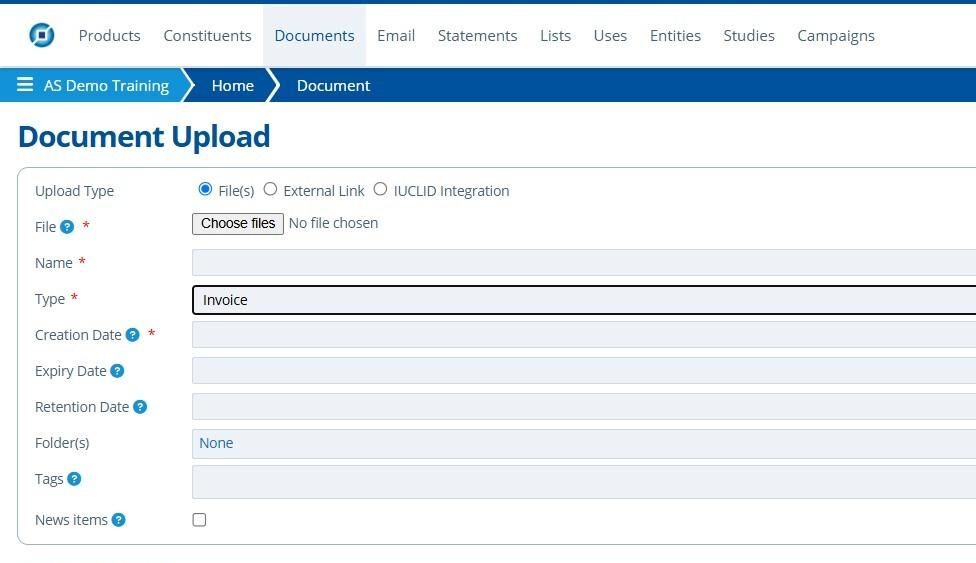976x563 pixels.
Task: Open the Lists menu
Action: [x=555, y=35]
